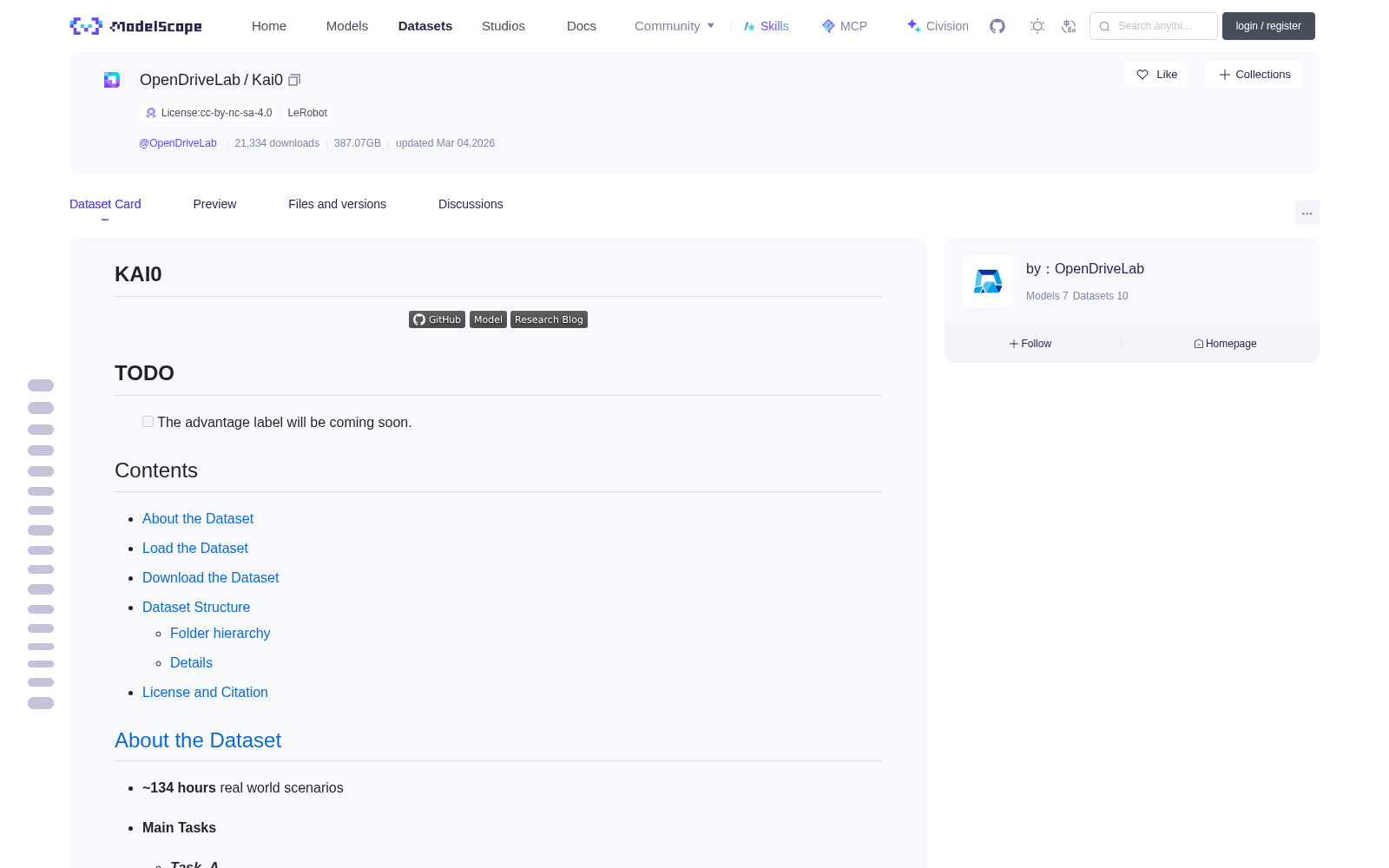1389x868 pixels.
Task: Click the KAI0 heading
Action: tap(138, 274)
